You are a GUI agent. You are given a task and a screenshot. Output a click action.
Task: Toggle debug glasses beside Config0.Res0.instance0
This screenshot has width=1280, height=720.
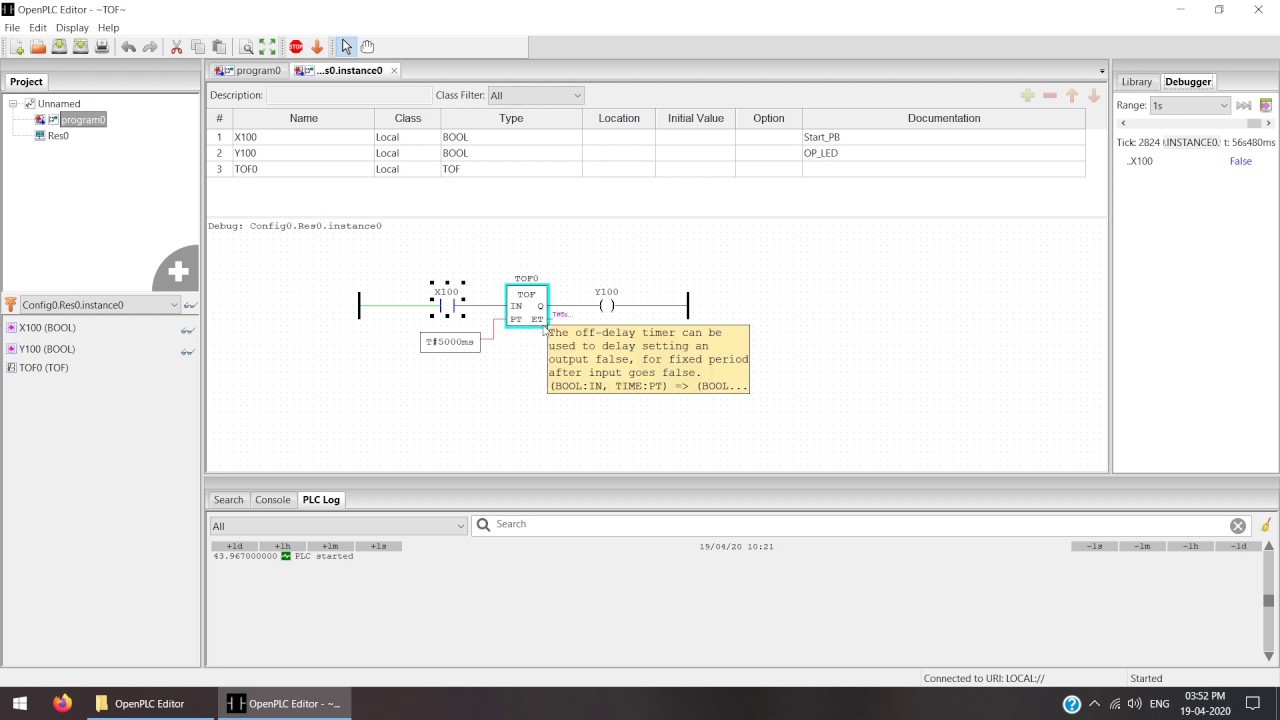click(190, 305)
